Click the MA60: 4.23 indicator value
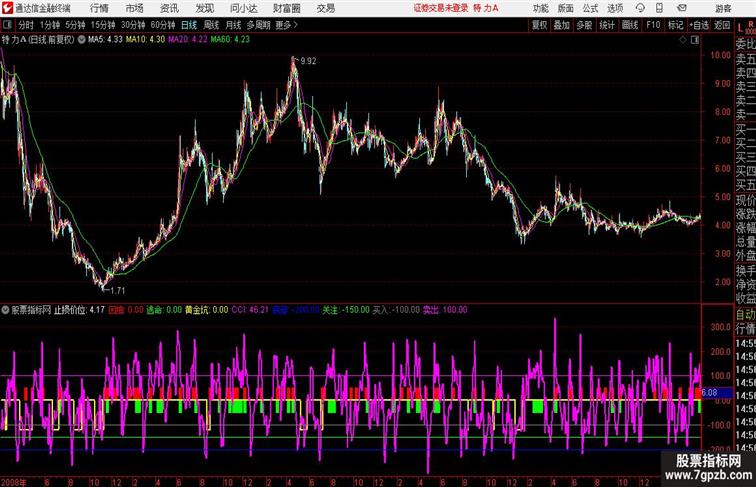Viewport: 756px width, 487px height. (230, 40)
